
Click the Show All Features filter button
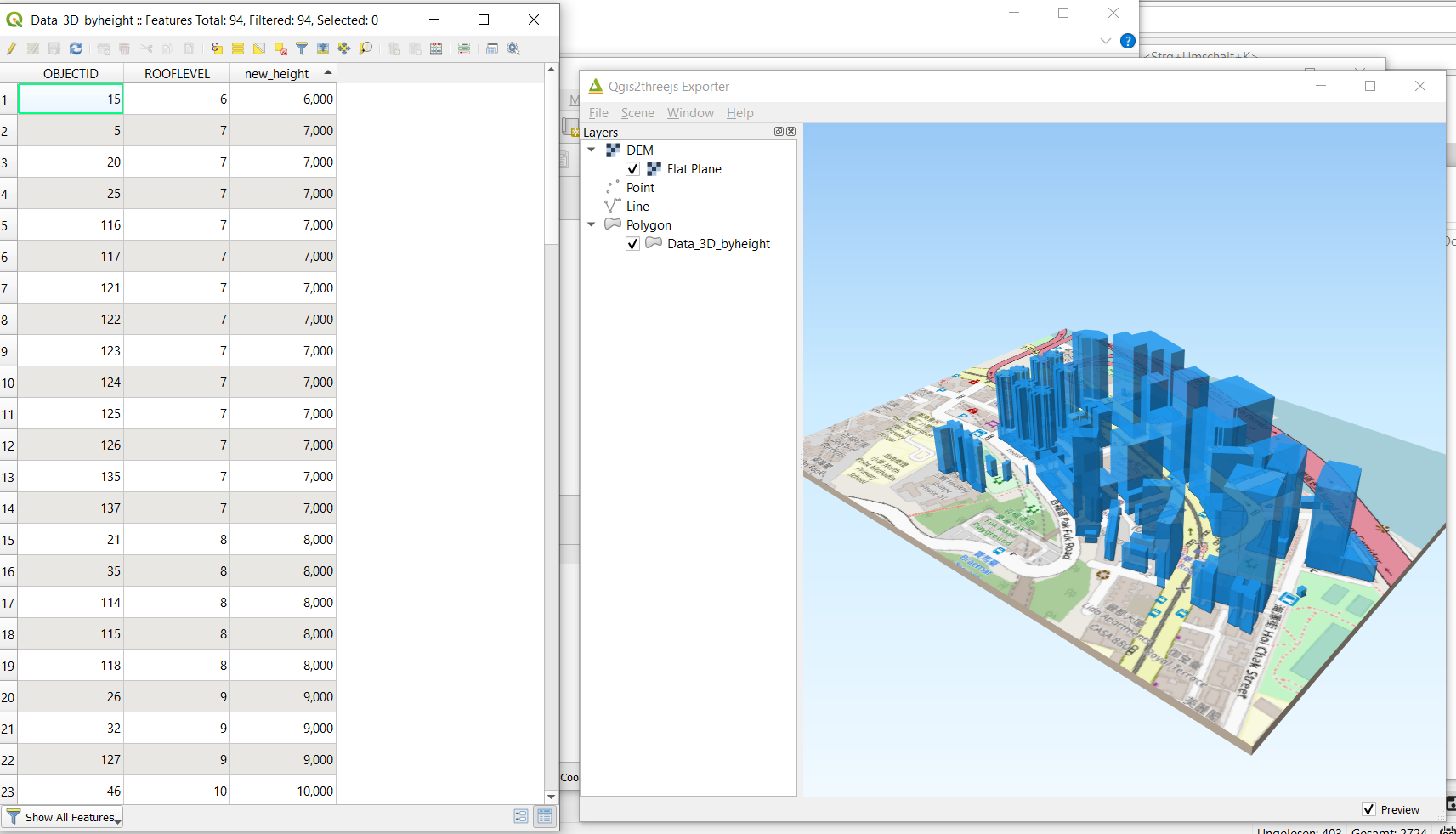click(x=62, y=817)
